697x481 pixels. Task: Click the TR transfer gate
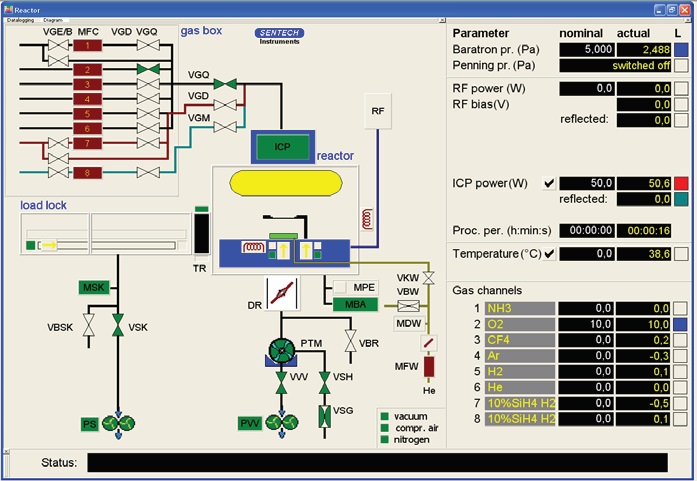point(201,232)
